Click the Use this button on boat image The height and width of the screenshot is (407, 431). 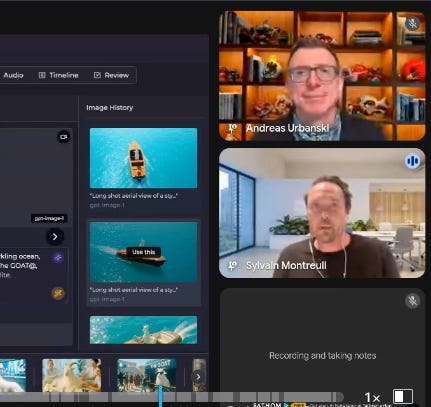[x=144, y=252]
